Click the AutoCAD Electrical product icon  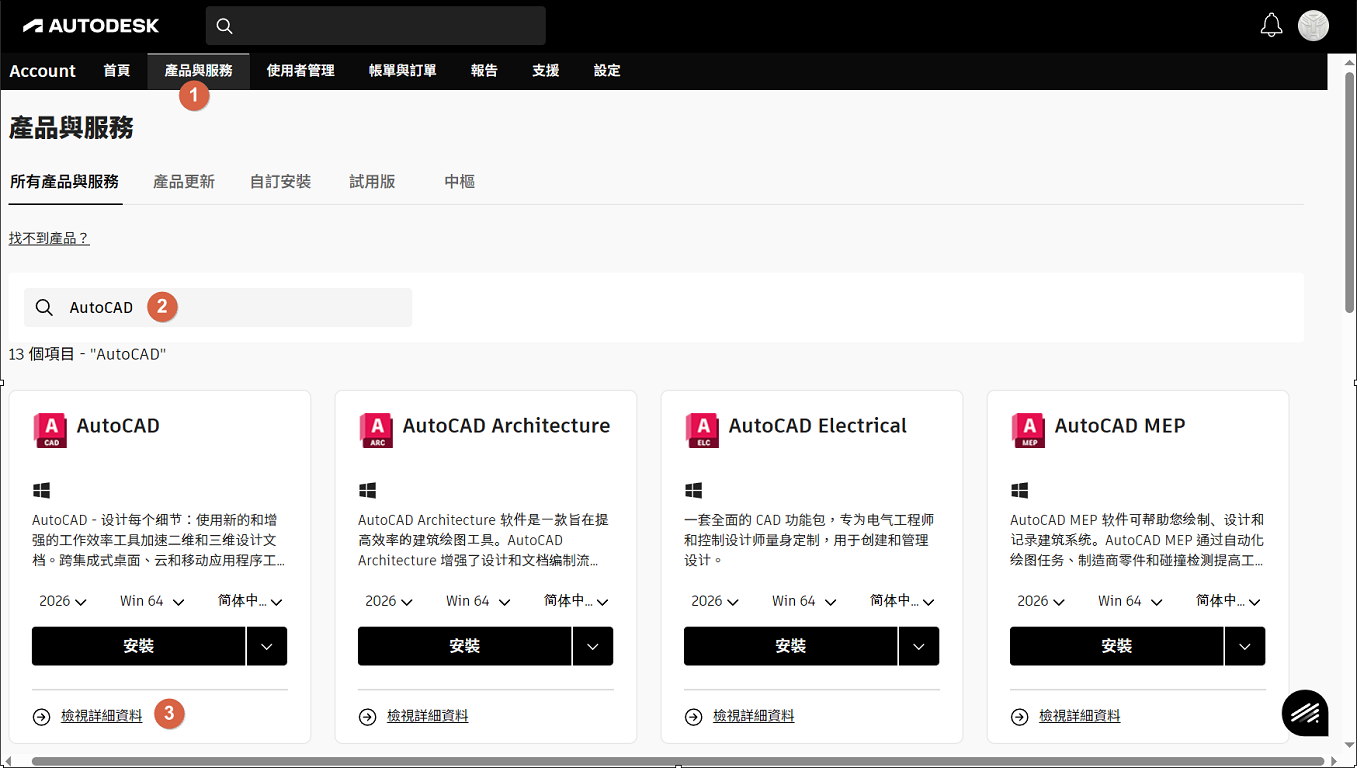[702, 430]
